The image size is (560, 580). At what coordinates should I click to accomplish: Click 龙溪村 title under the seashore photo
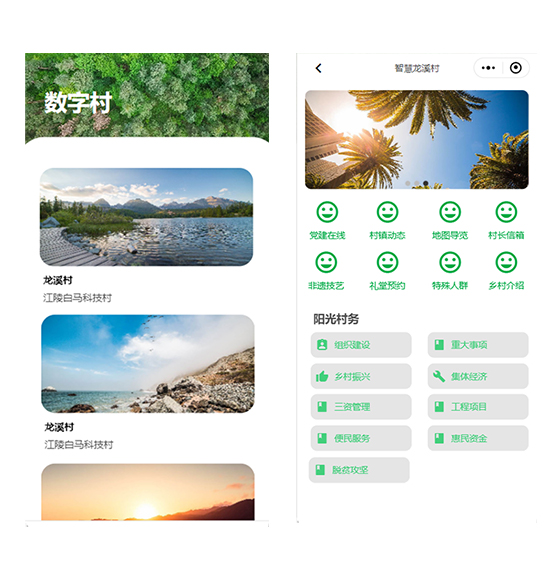[59, 427]
